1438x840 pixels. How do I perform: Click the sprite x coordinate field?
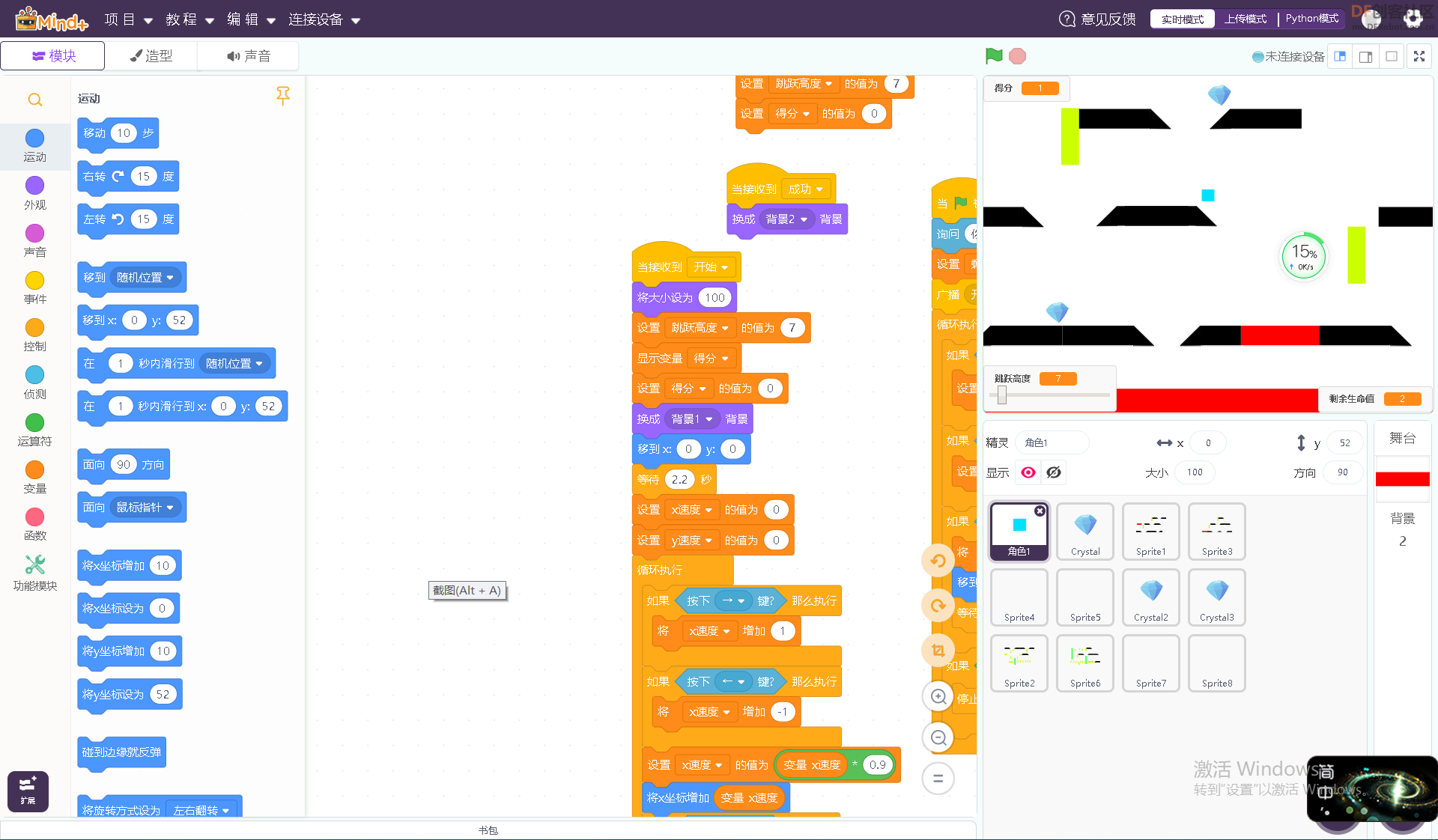1207,442
